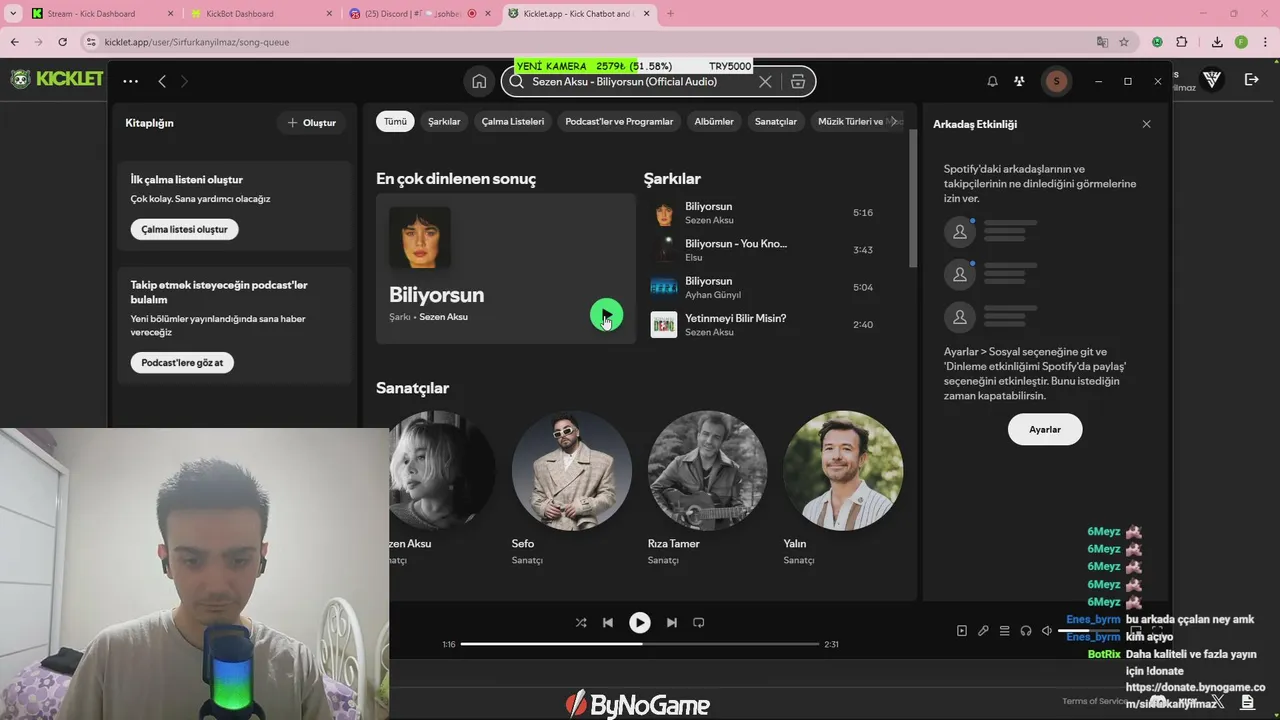Go forward in Spotify navigation
This screenshot has height=720, width=1280.
(184, 81)
